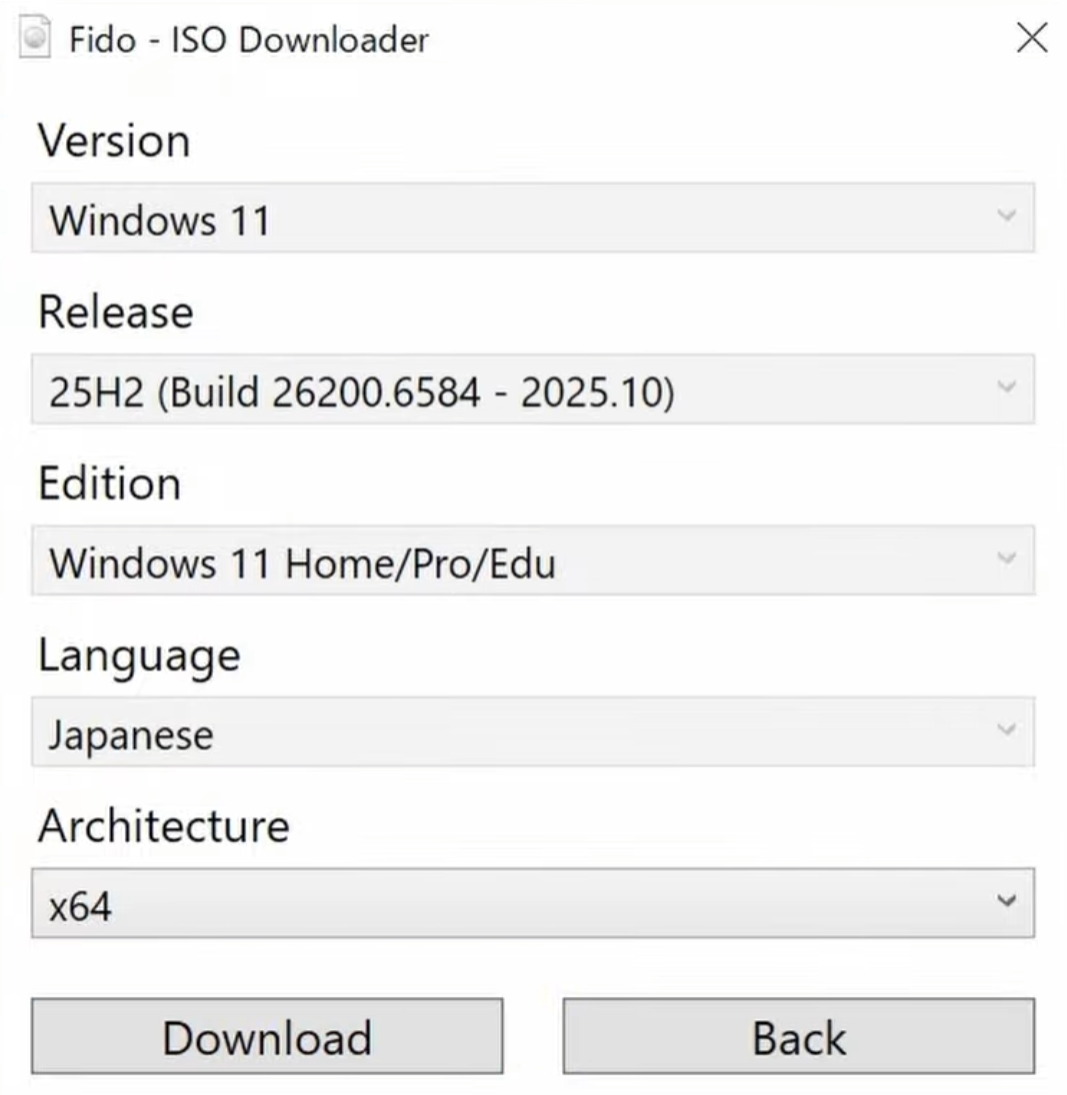Click the chevron arrow on Release dropdown
The width and height of the screenshot is (1067, 1095).
coord(1007,388)
